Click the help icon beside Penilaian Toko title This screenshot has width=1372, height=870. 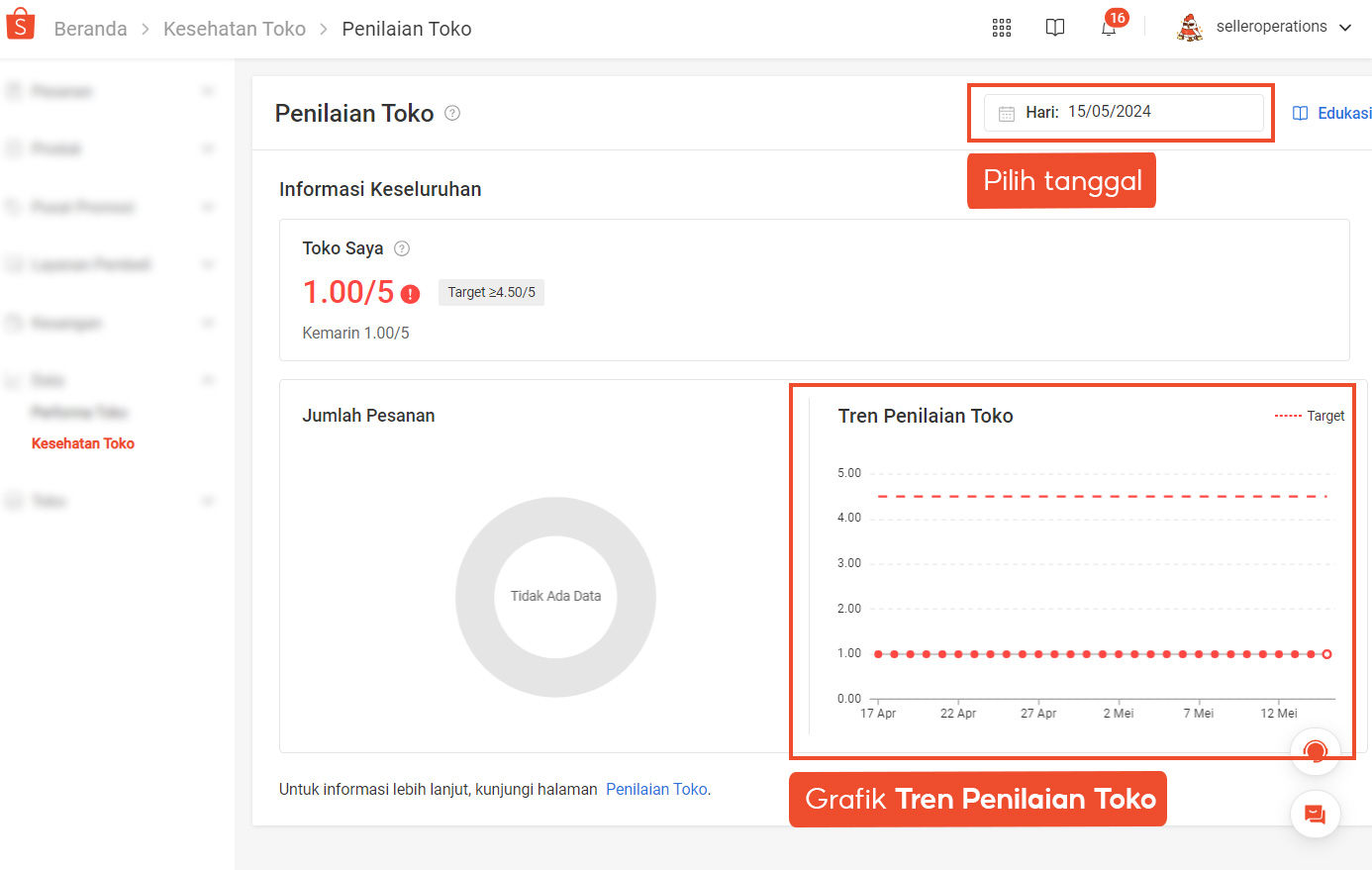pos(452,113)
